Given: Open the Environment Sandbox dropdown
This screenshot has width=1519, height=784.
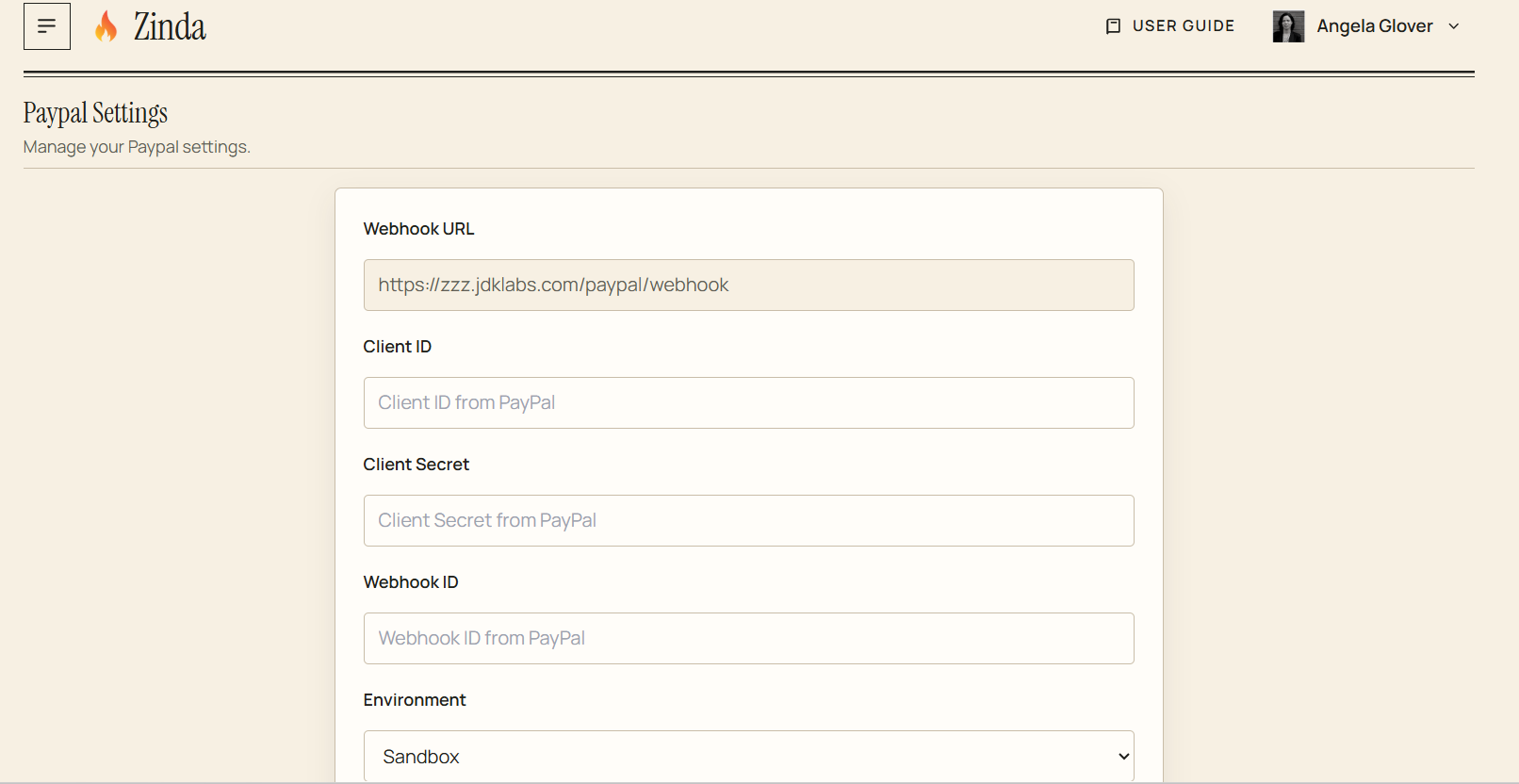Looking at the screenshot, I should point(749,757).
